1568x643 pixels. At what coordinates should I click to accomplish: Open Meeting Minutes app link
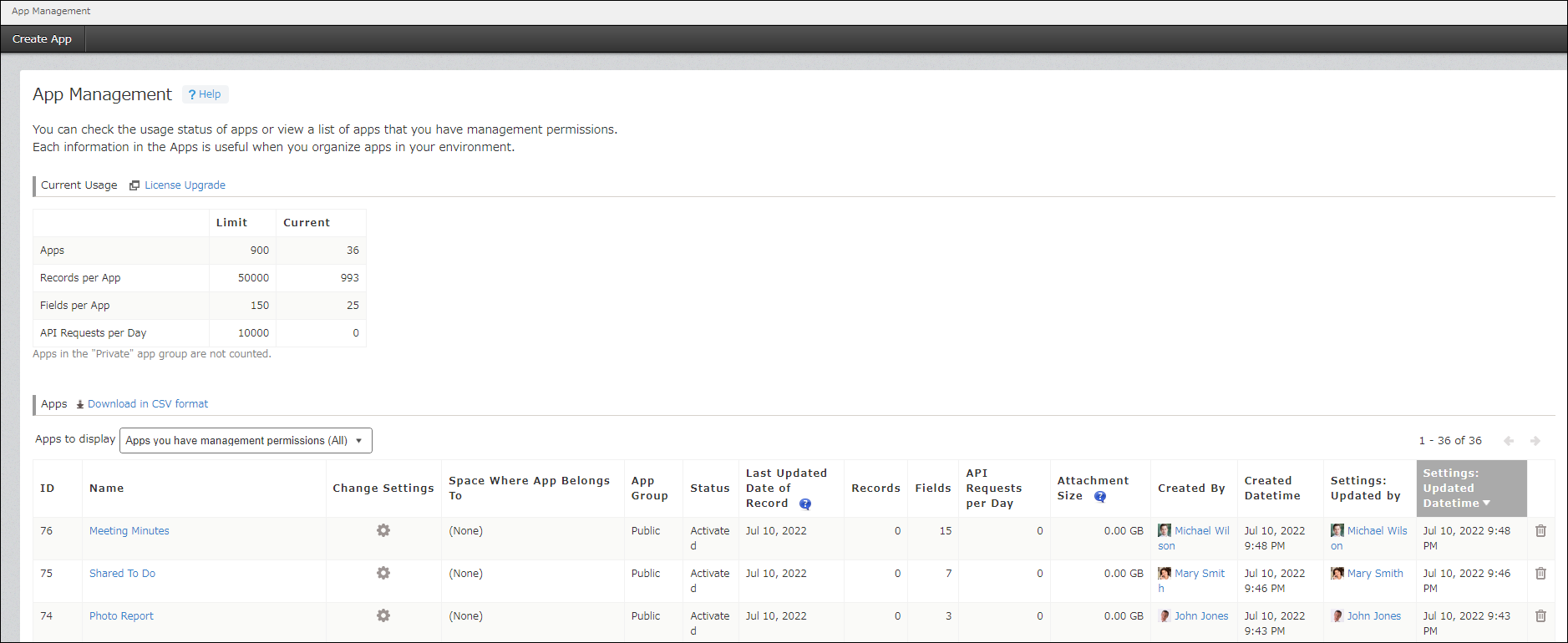pos(129,531)
